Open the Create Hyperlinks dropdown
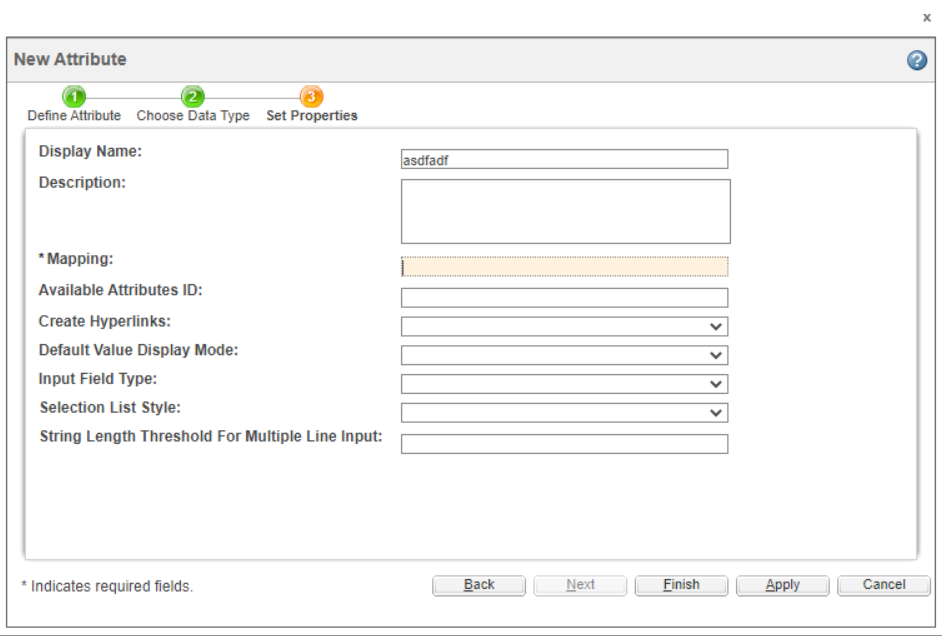 565,327
